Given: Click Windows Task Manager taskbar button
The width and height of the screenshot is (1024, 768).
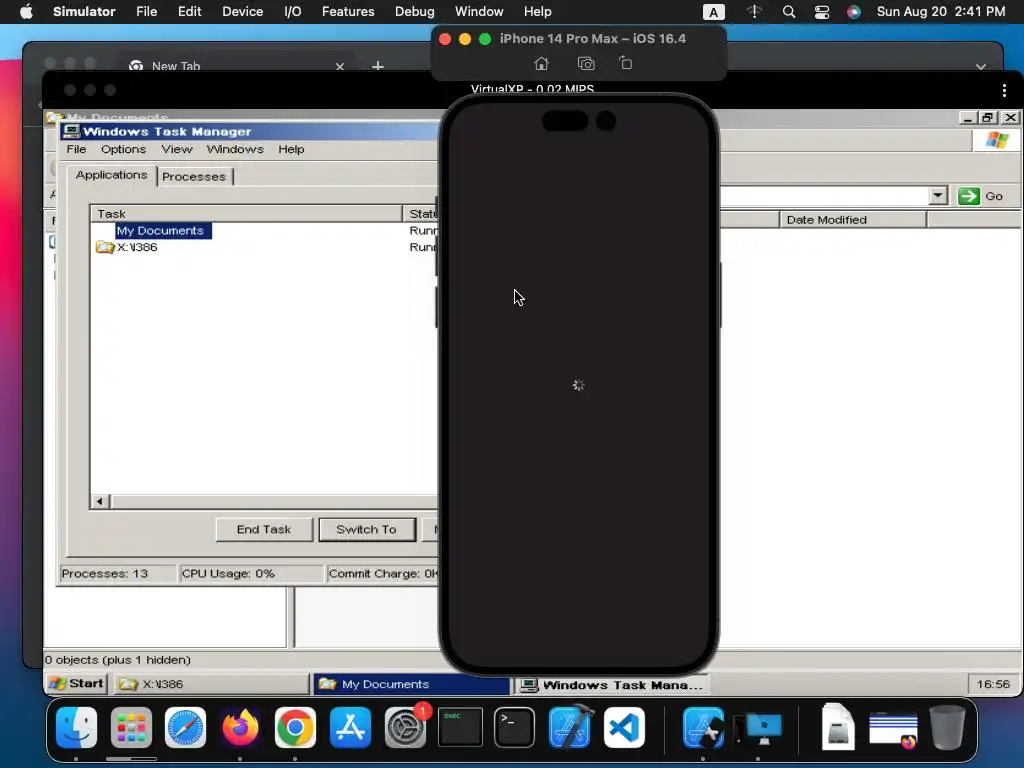Looking at the screenshot, I should [x=613, y=684].
